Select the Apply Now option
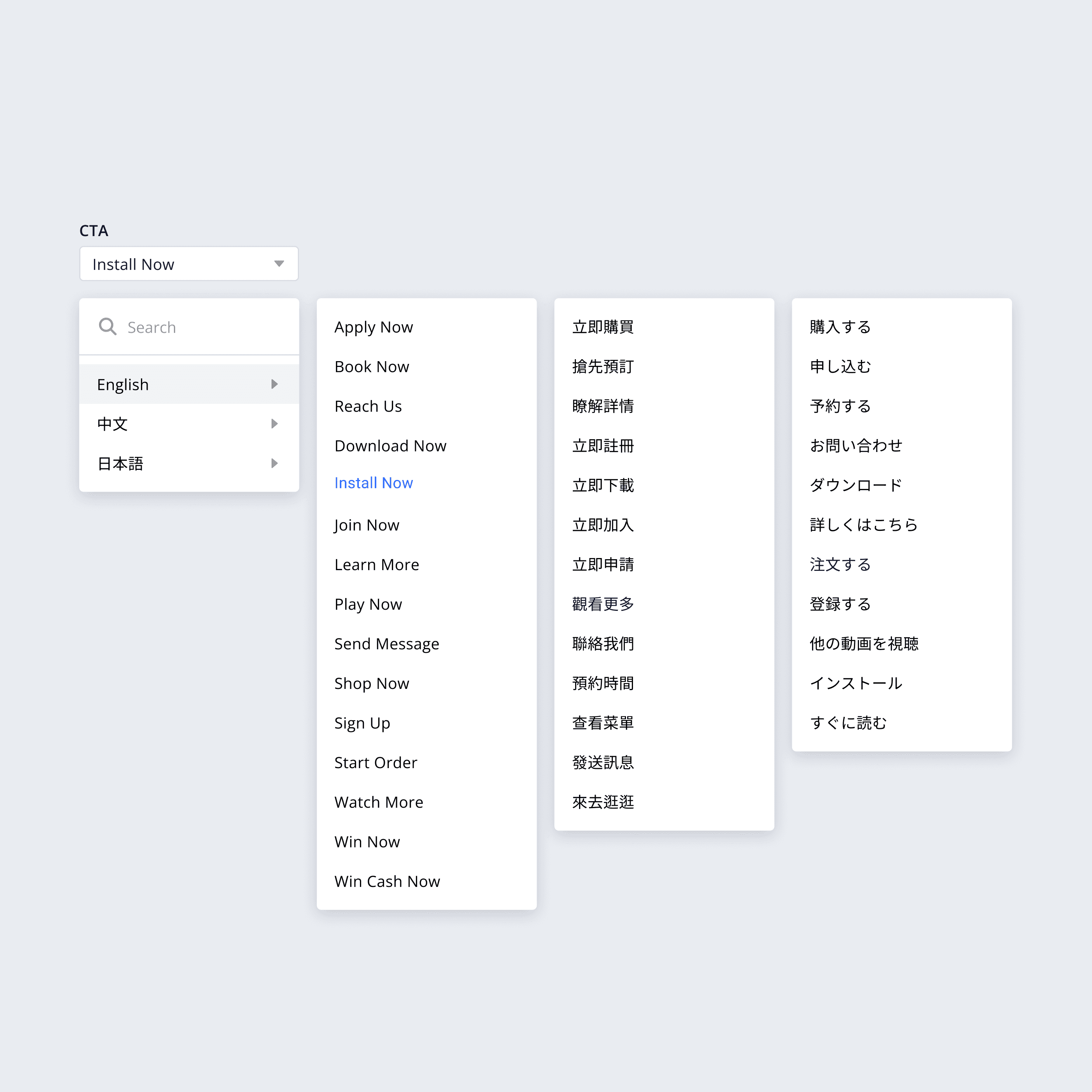The height and width of the screenshot is (1092, 1092). click(x=374, y=327)
